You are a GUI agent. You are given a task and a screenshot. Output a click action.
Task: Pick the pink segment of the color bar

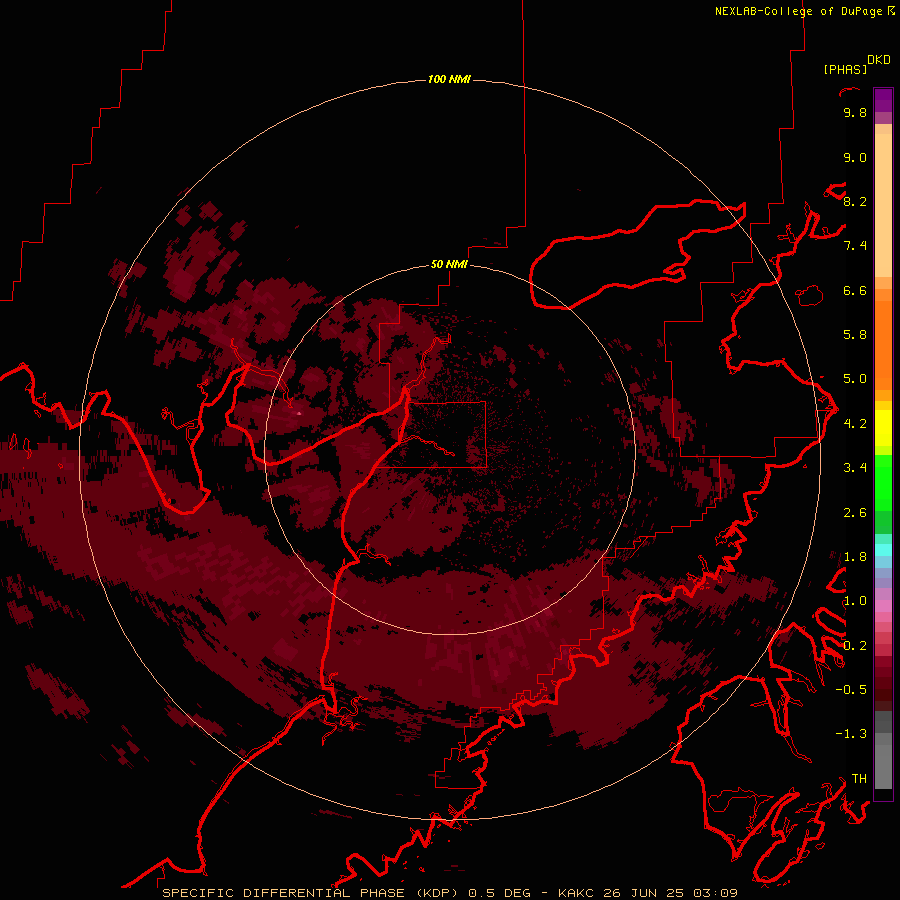click(x=883, y=606)
